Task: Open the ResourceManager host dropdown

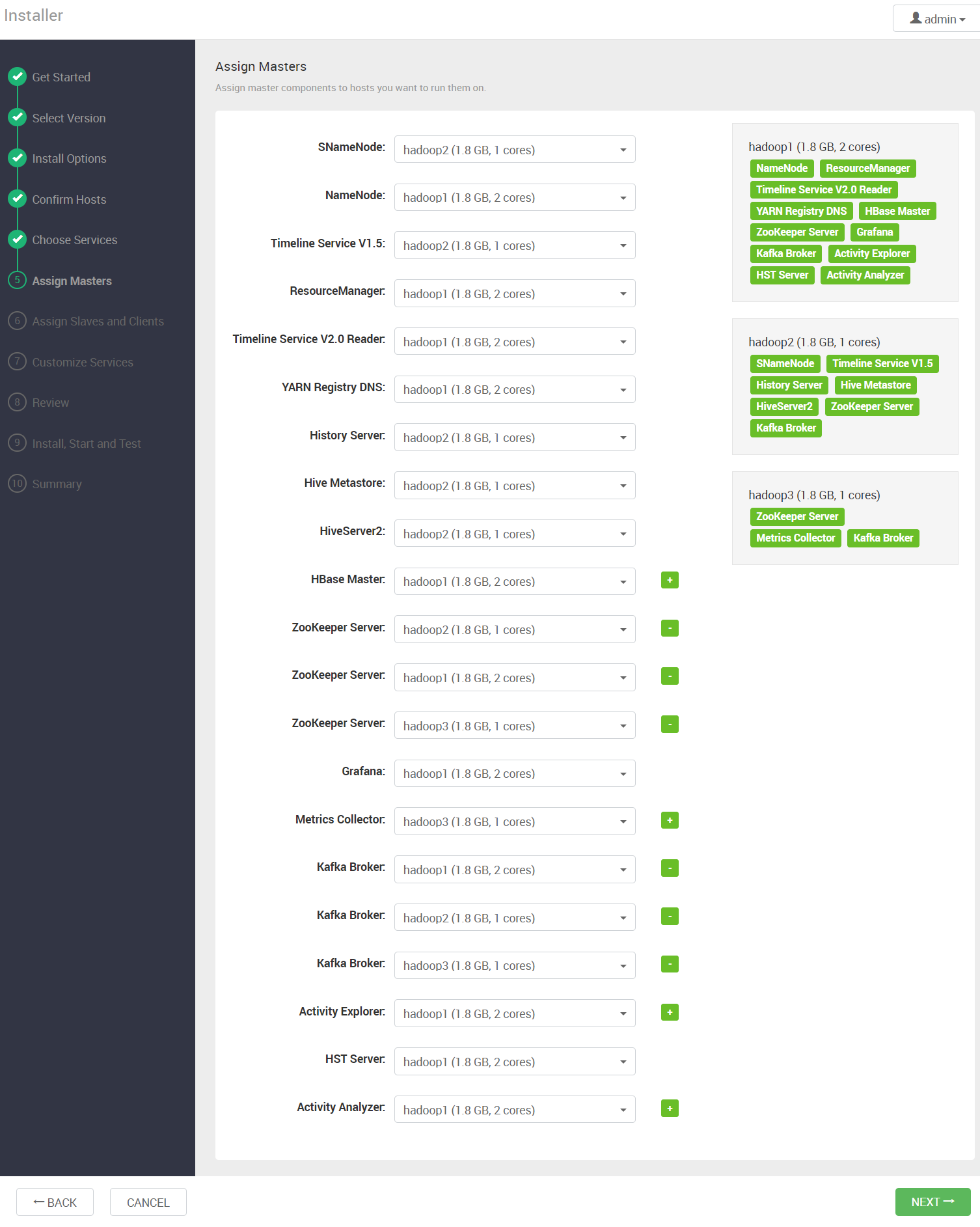Action: coord(515,294)
